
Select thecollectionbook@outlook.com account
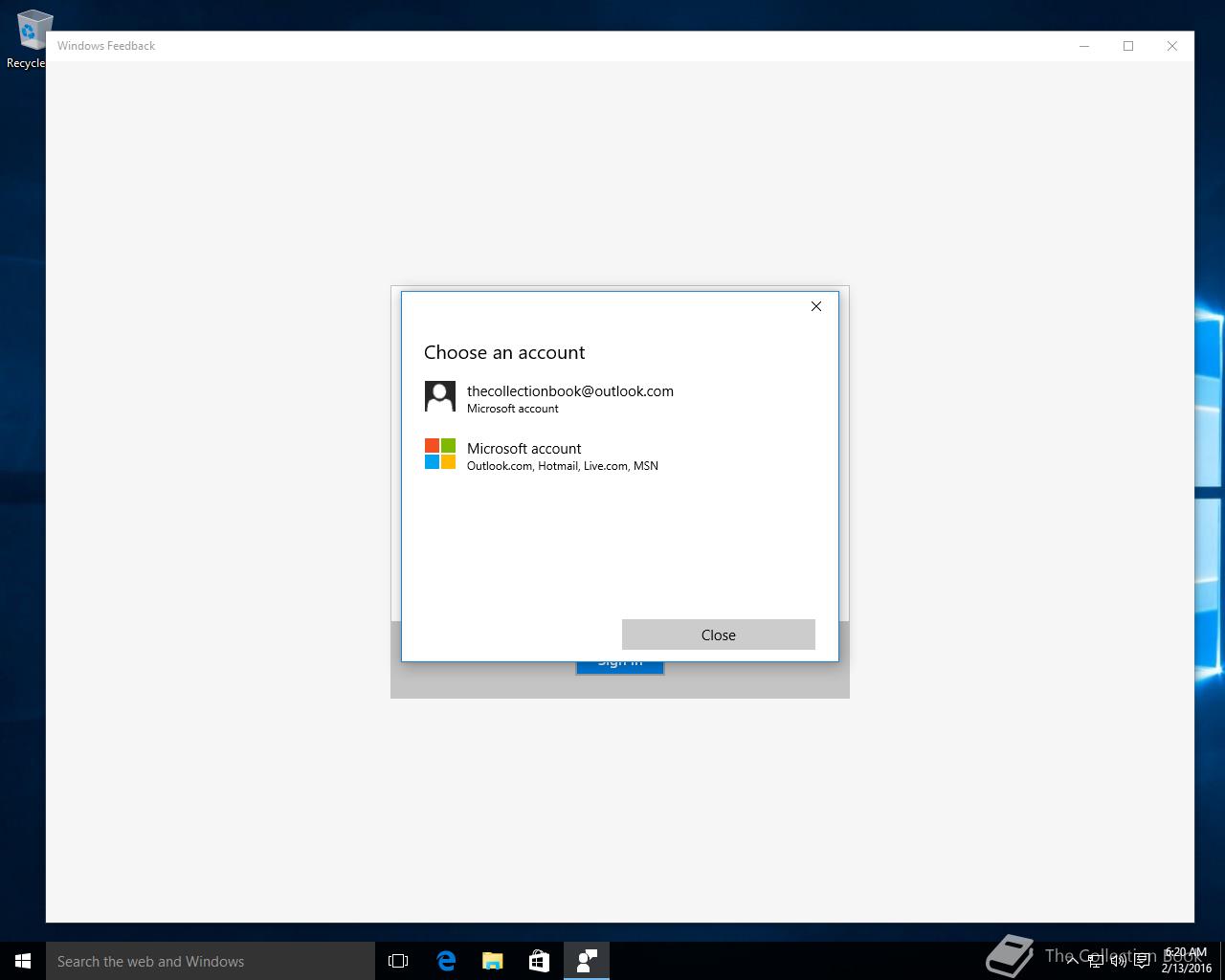(619, 397)
